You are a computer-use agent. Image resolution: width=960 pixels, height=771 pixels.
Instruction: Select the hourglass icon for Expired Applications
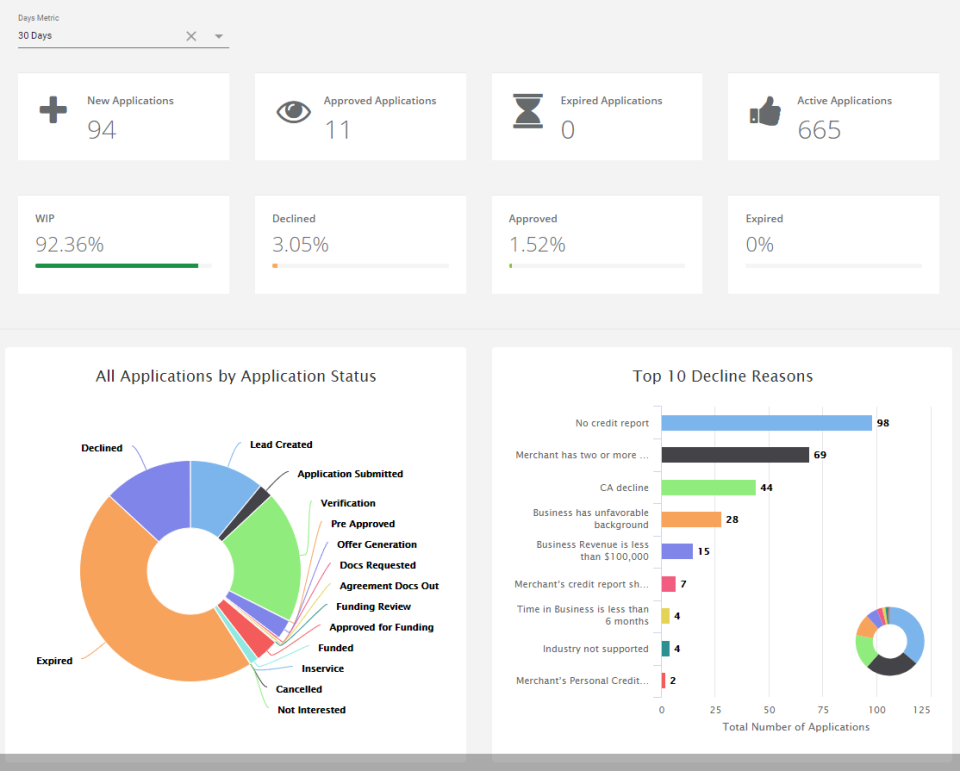(529, 110)
